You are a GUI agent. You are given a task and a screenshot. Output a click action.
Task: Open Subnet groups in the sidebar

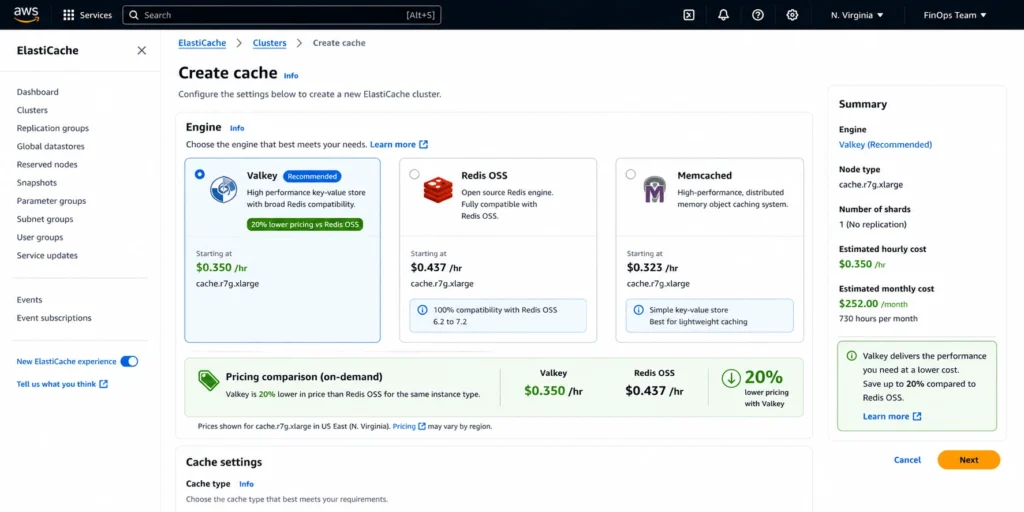45,219
